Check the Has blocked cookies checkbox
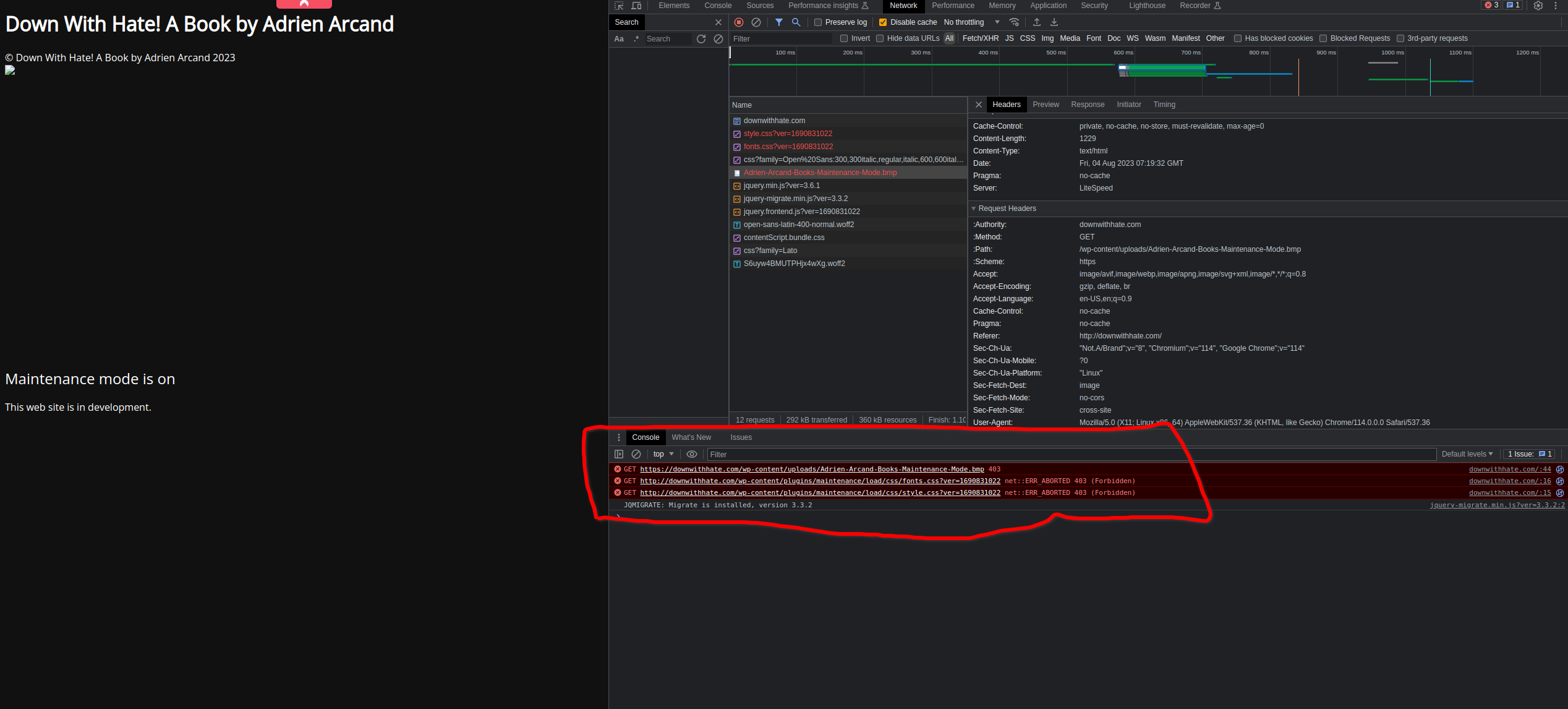1568x709 pixels. pos(1238,38)
